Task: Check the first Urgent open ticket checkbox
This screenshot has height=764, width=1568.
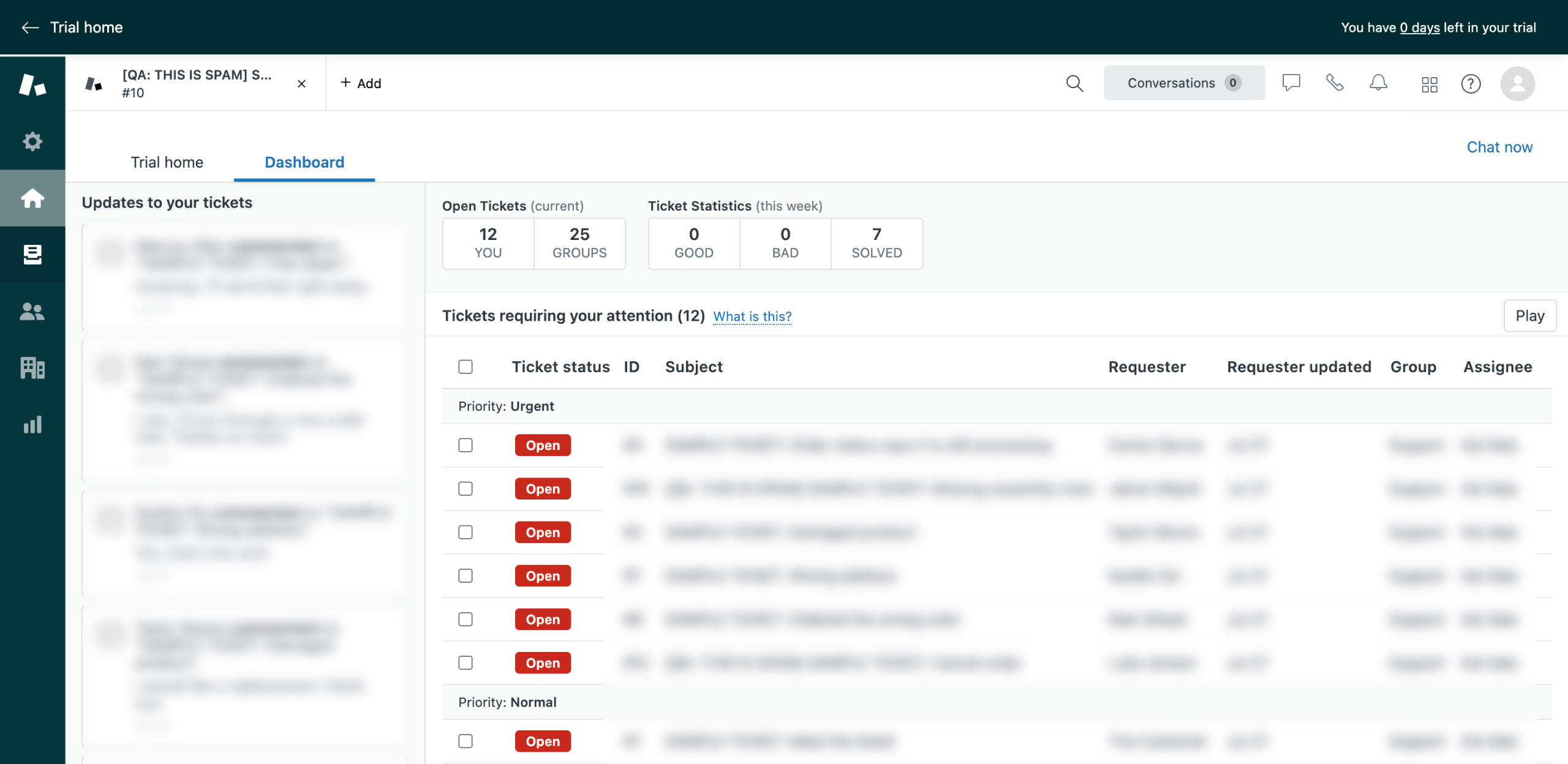Action: click(x=466, y=445)
